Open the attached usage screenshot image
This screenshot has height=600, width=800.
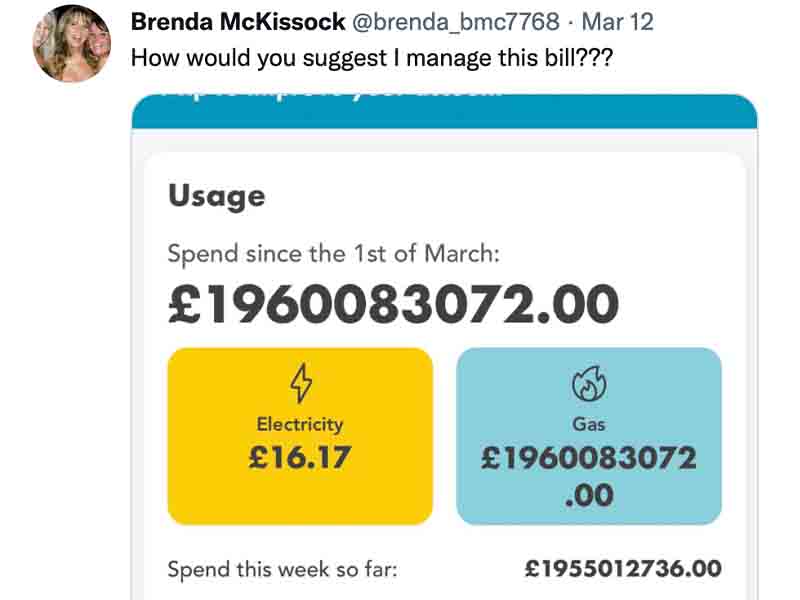(444, 347)
